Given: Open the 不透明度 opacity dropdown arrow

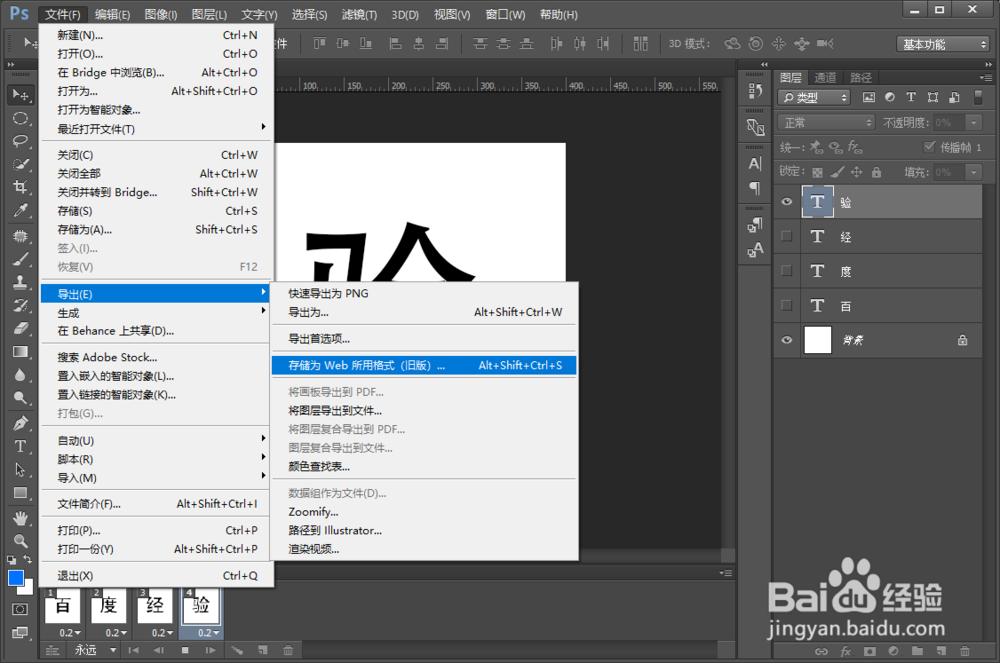Looking at the screenshot, I should [973, 122].
